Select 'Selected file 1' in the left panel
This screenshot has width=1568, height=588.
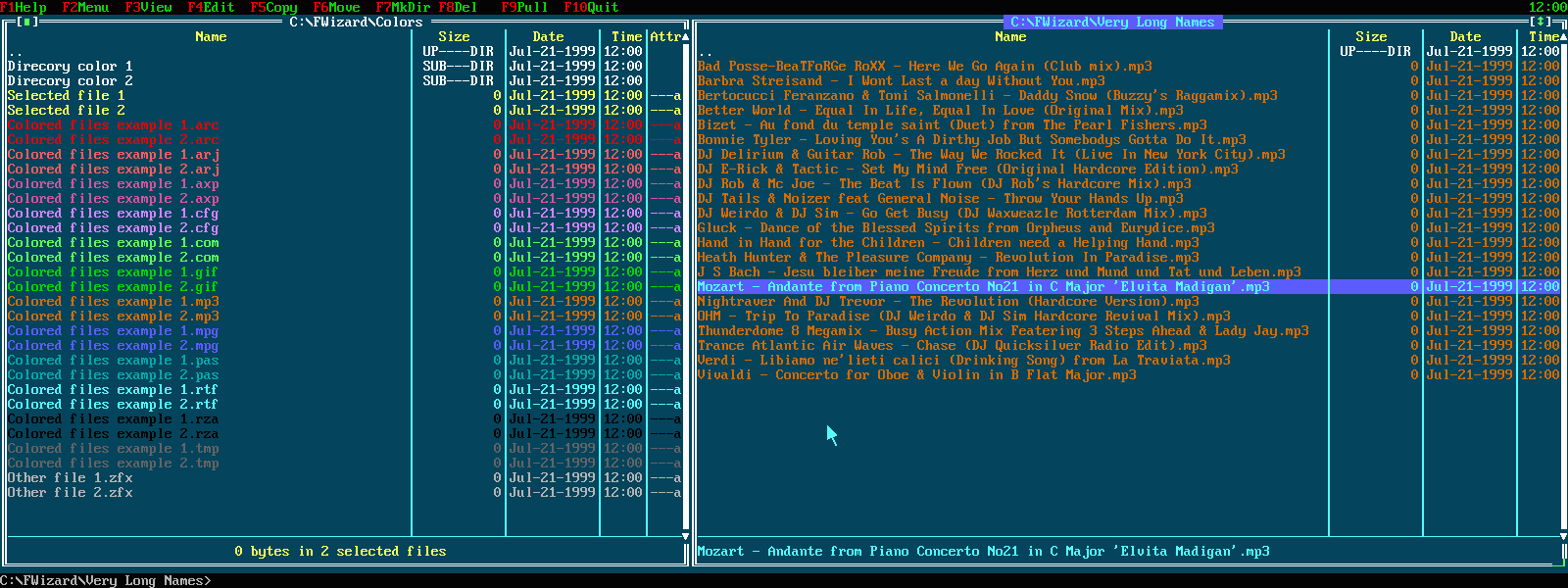point(66,95)
